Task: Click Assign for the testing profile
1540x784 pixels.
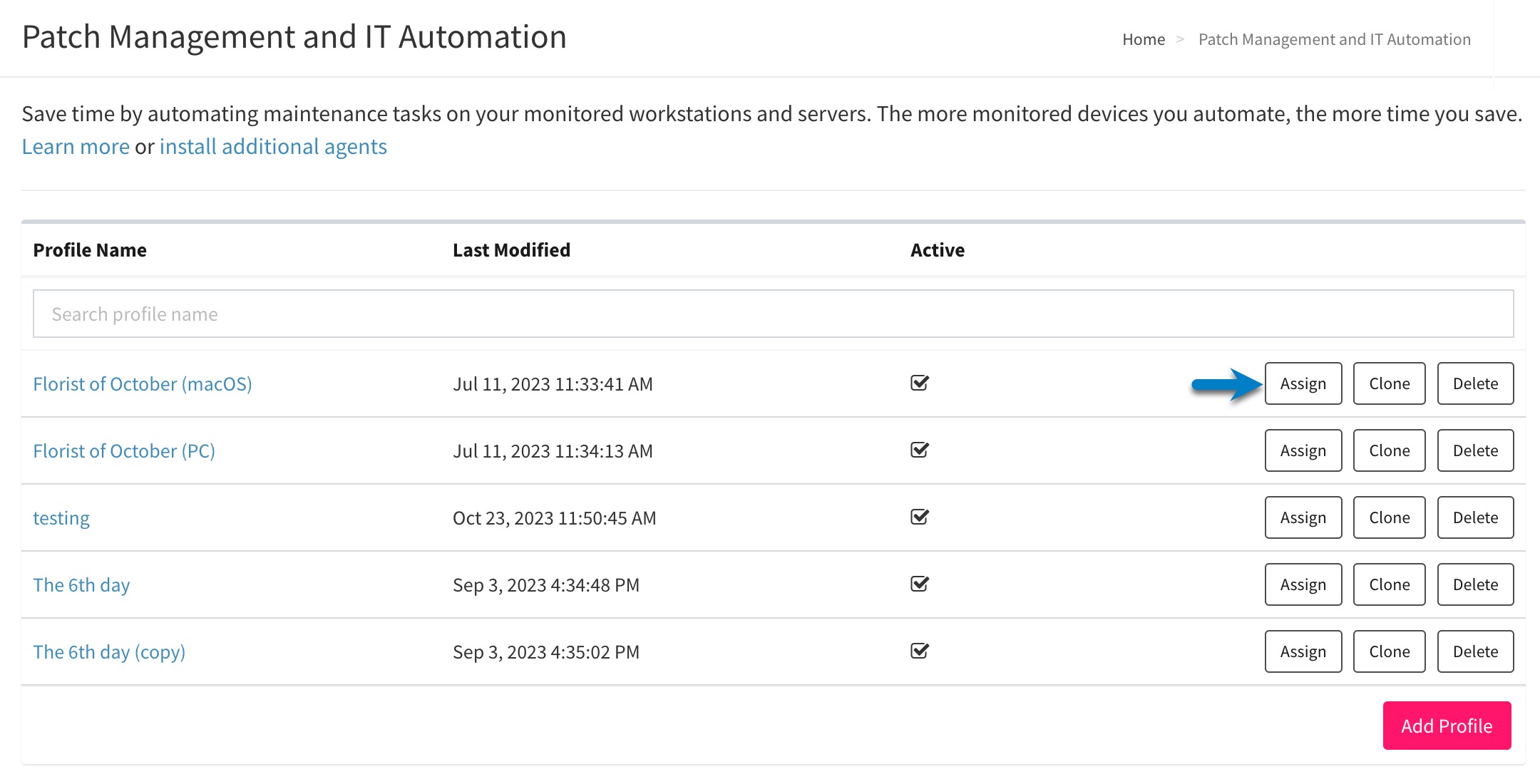Action: click(x=1303, y=517)
